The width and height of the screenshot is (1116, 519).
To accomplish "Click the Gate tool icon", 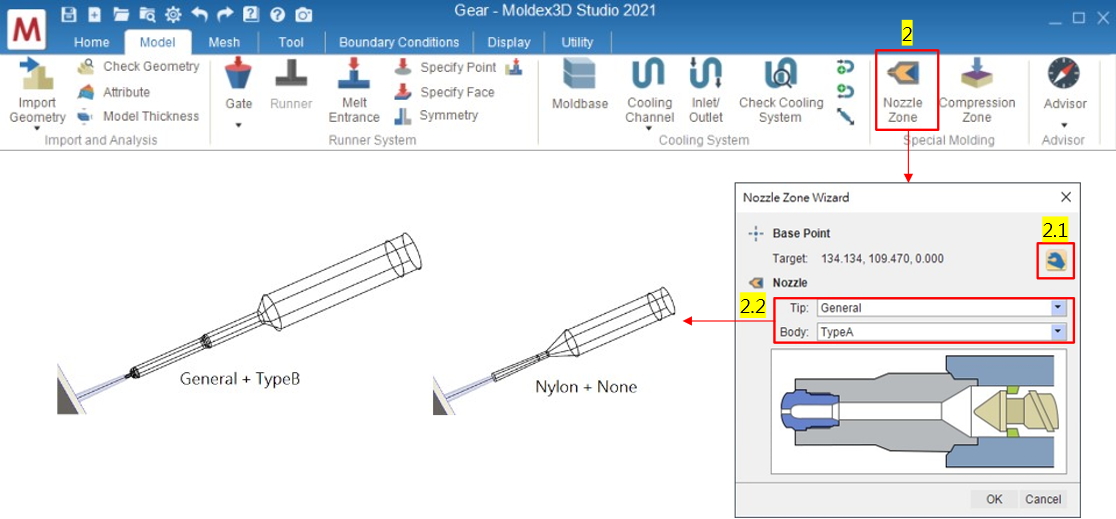I will tap(239, 75).
